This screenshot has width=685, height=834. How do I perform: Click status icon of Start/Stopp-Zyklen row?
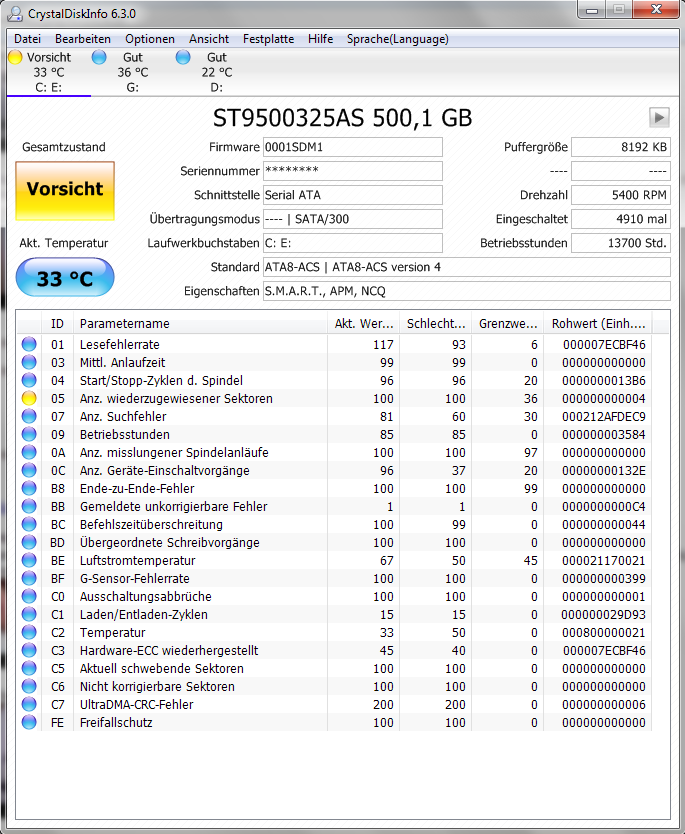tap(29, 380)
